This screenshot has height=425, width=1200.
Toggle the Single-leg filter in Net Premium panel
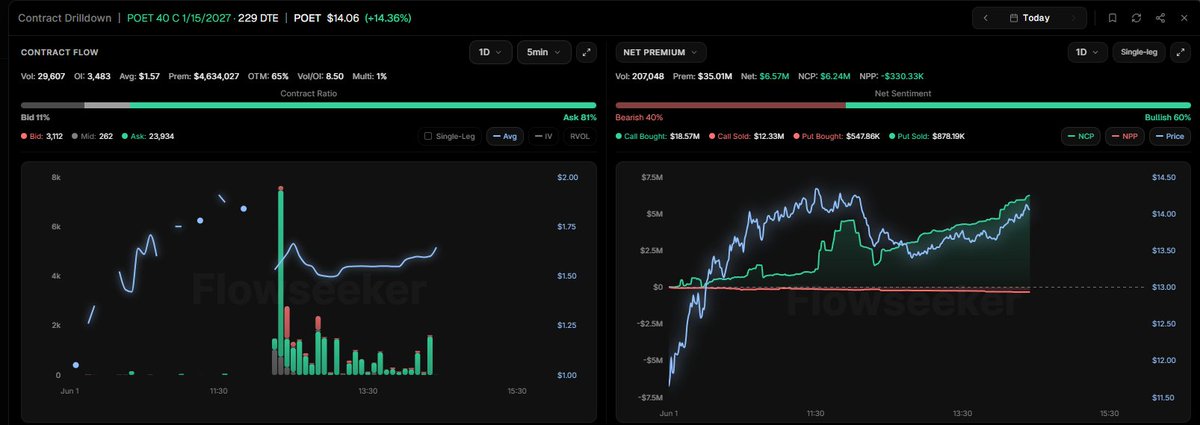click(x=1139, y=52)
